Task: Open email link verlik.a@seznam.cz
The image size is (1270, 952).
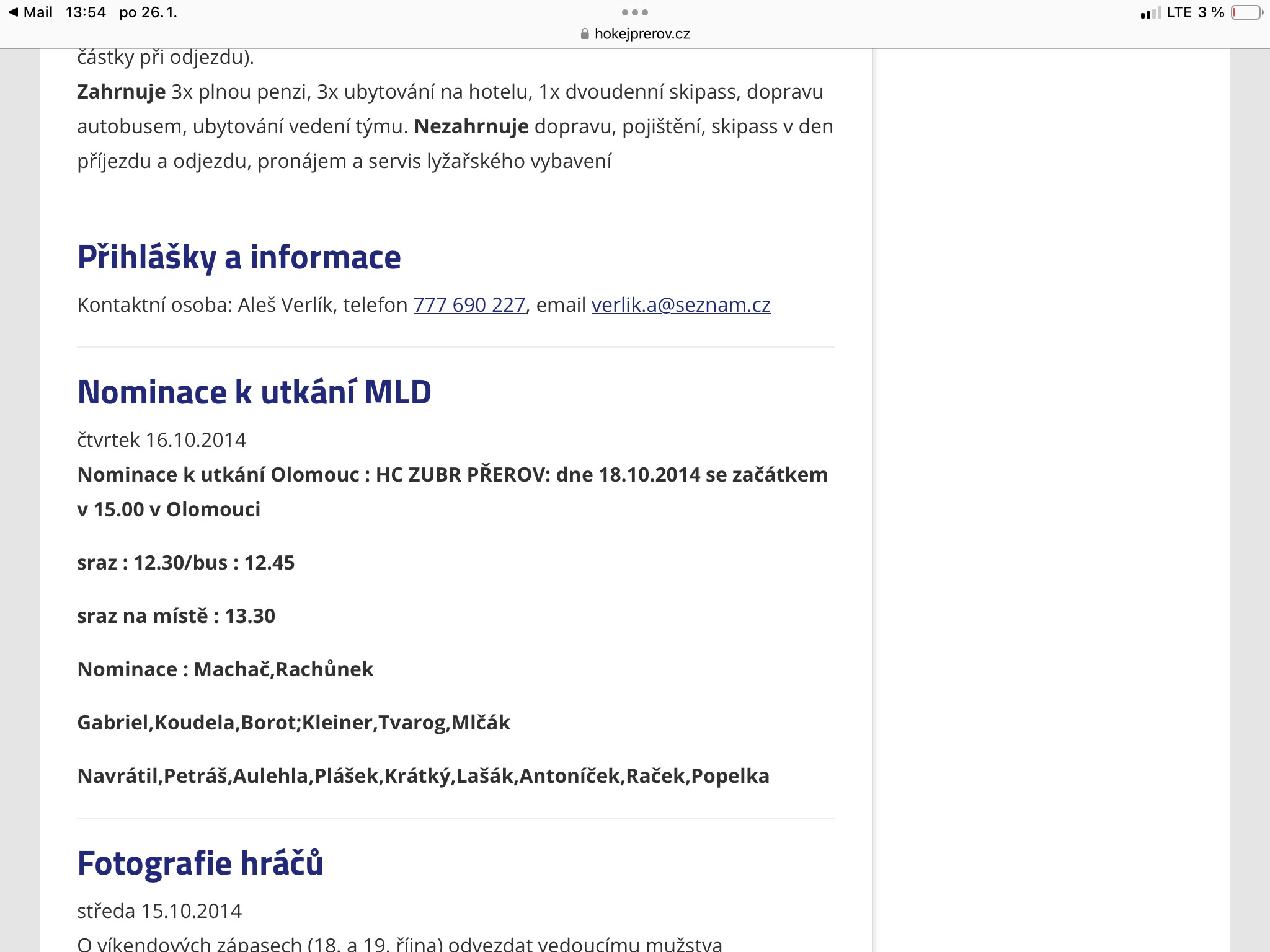Action: click(x=680, y=305)
